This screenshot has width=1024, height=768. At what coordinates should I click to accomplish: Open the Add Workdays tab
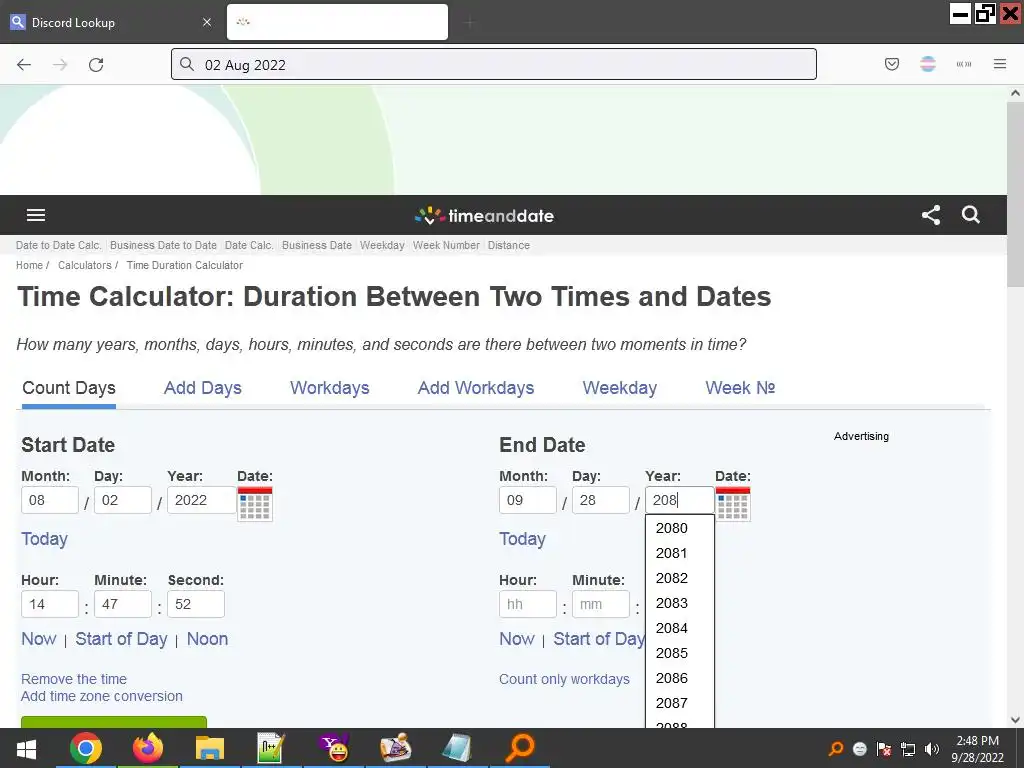[475, 388]
